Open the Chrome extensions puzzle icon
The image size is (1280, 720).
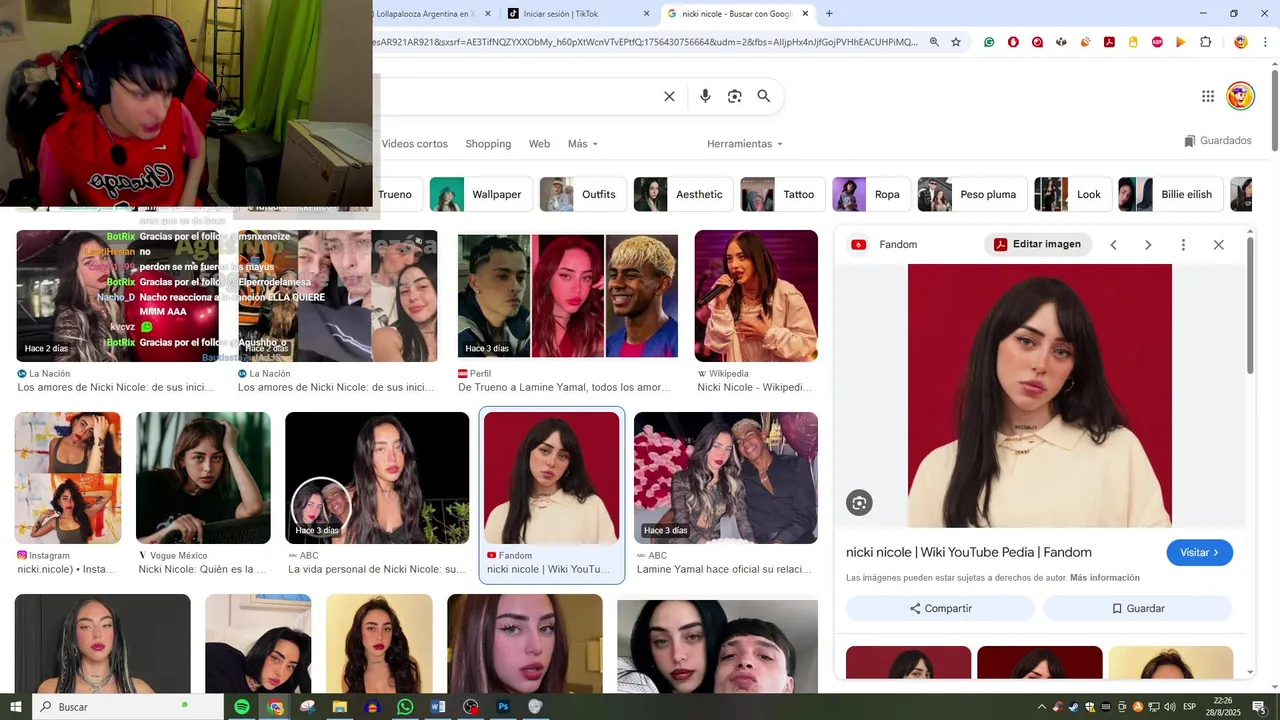click(1205, 42)
